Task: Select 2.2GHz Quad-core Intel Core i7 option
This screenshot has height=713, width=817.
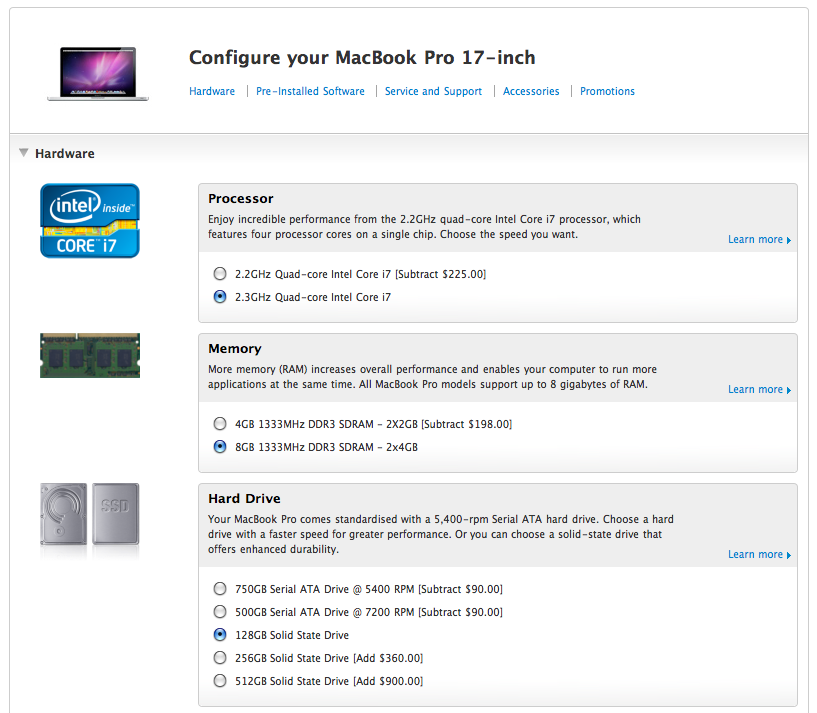Action: click(220, 274)
